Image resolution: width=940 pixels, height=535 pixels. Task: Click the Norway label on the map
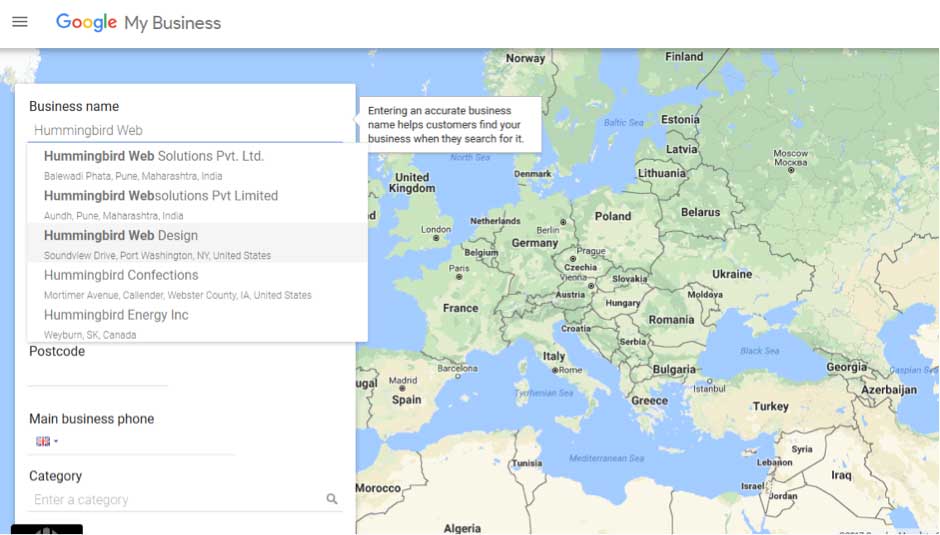pos(525,58)
